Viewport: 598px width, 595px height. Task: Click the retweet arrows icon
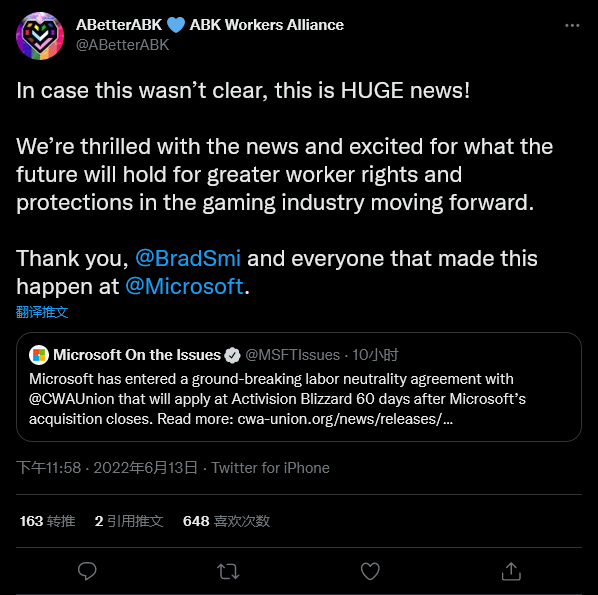pos(228,571)
